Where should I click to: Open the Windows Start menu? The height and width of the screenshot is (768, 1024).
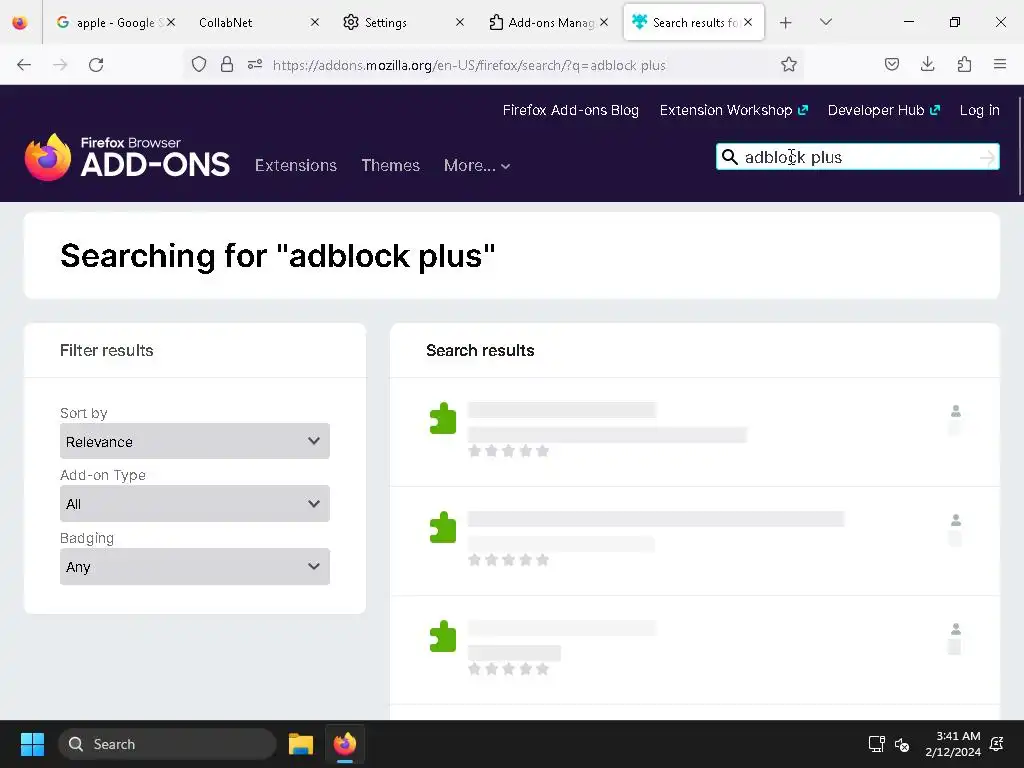tap(32, 744)
